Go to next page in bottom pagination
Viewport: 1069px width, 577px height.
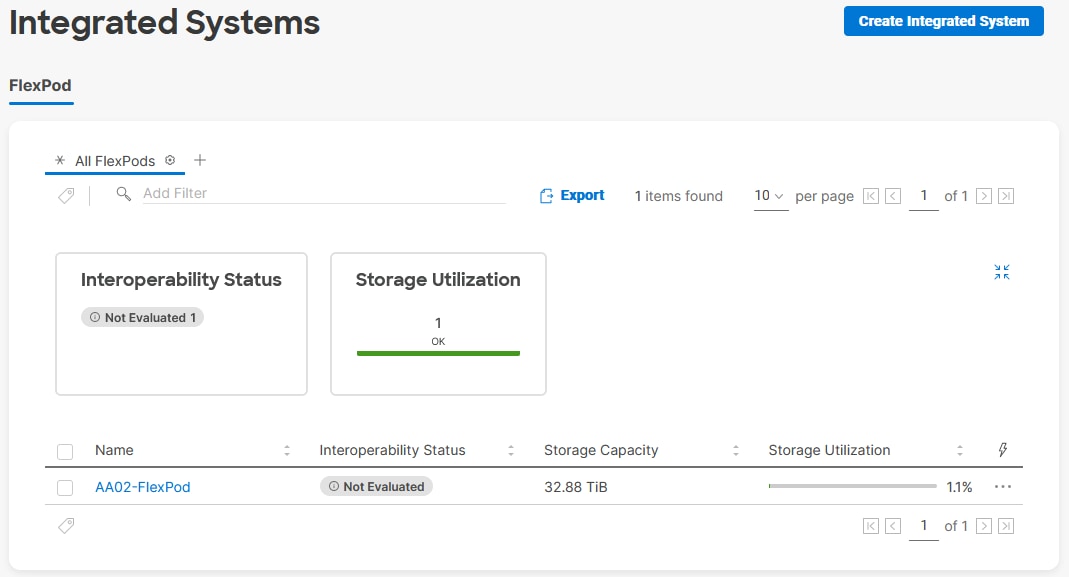tap(984, 526)
